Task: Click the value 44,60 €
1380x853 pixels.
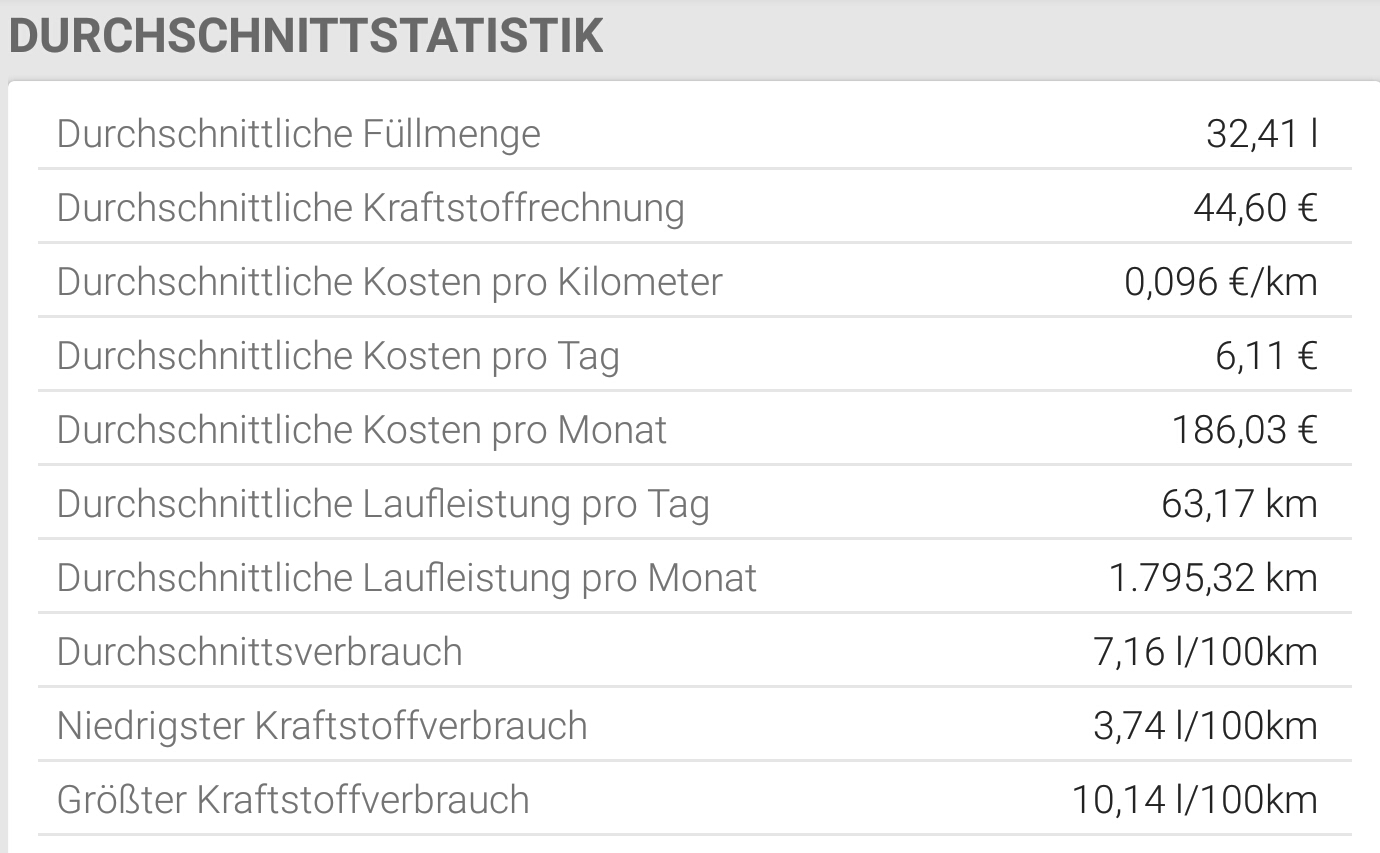Action: click(x=1258, y=207)
